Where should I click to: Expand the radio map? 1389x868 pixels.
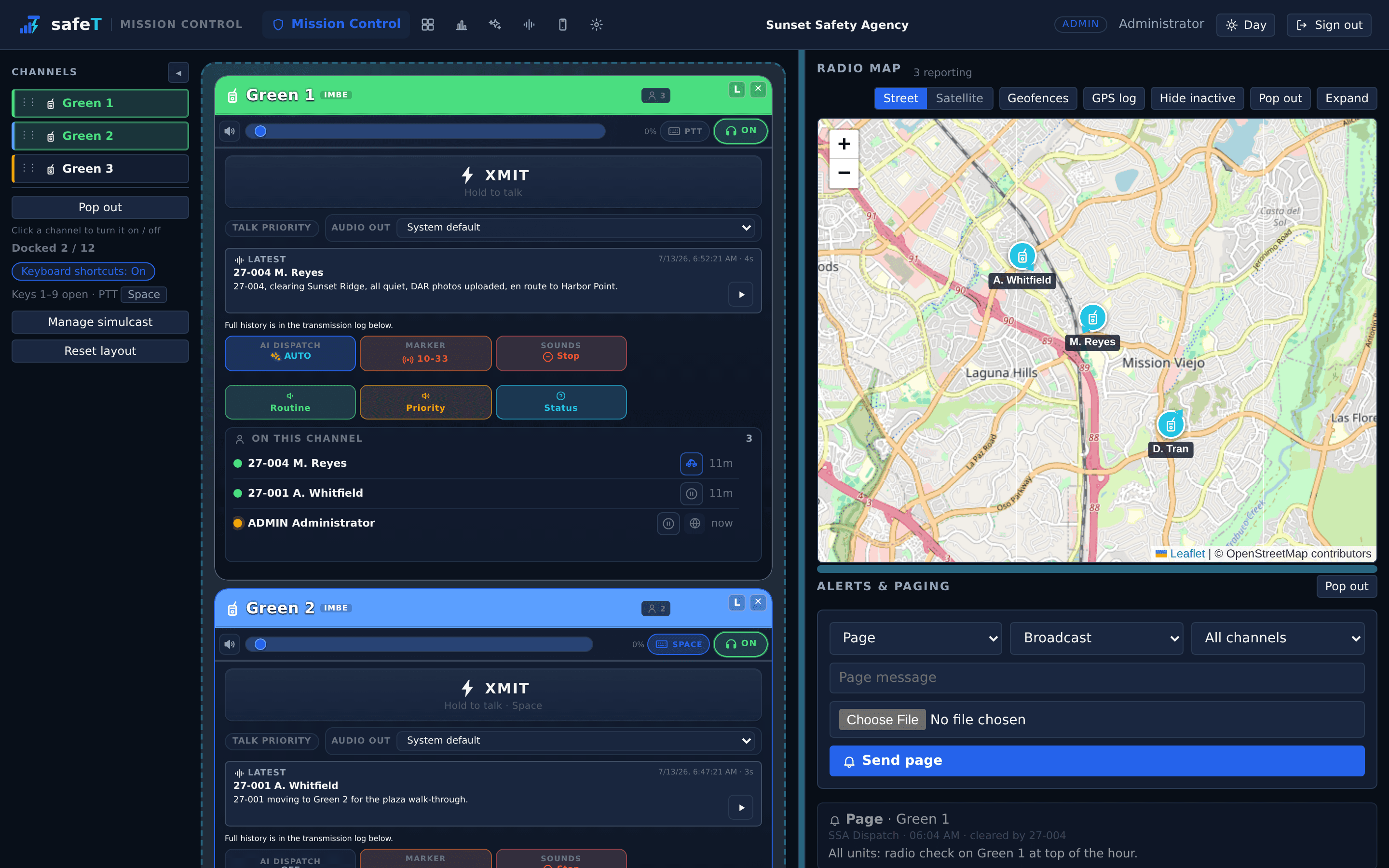pos(1347,98)
